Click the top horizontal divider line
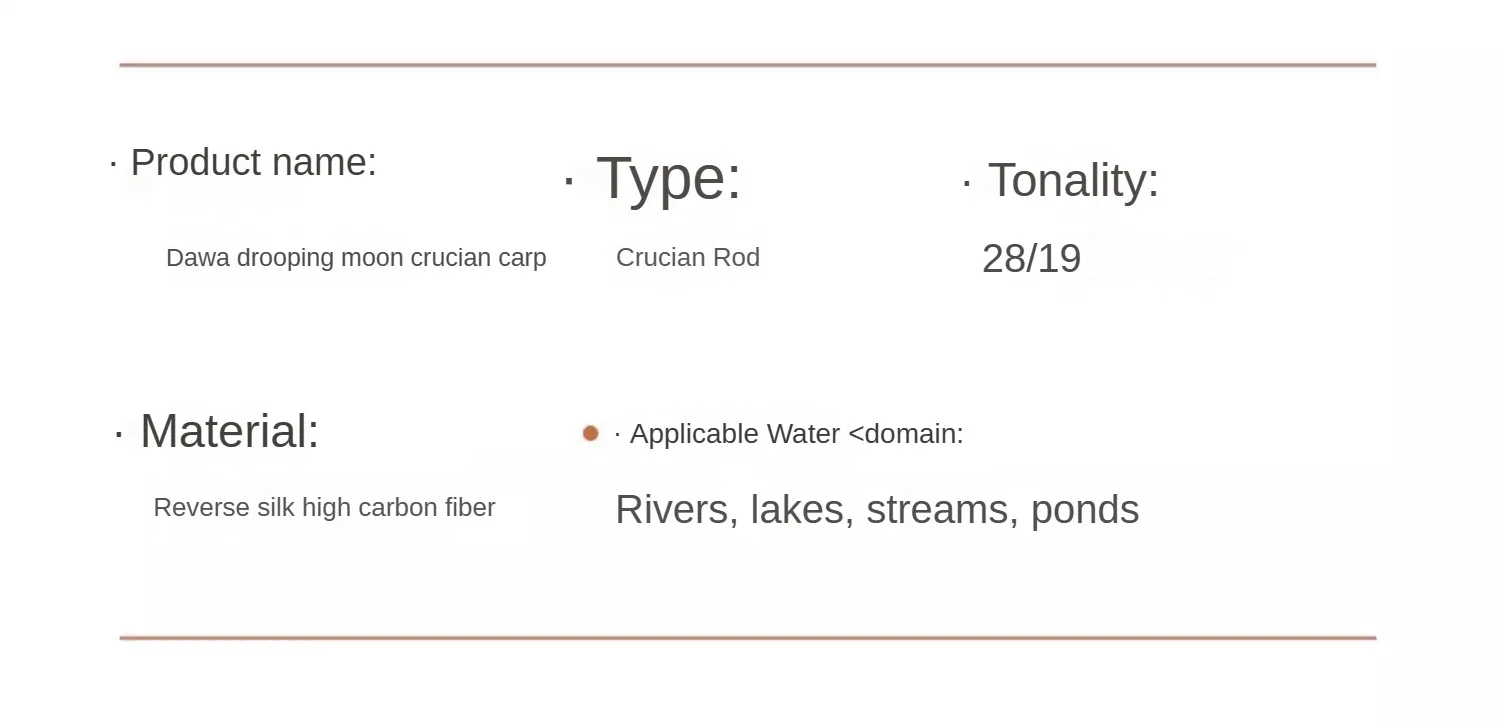The width and height of the screenshot is (1500, 721). [x=747, y=65]
